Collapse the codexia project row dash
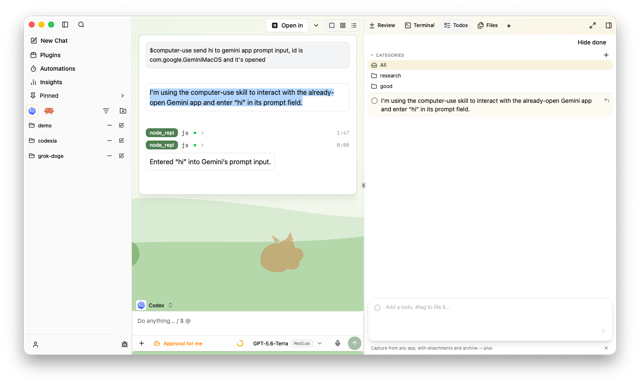 pos(109,140)
